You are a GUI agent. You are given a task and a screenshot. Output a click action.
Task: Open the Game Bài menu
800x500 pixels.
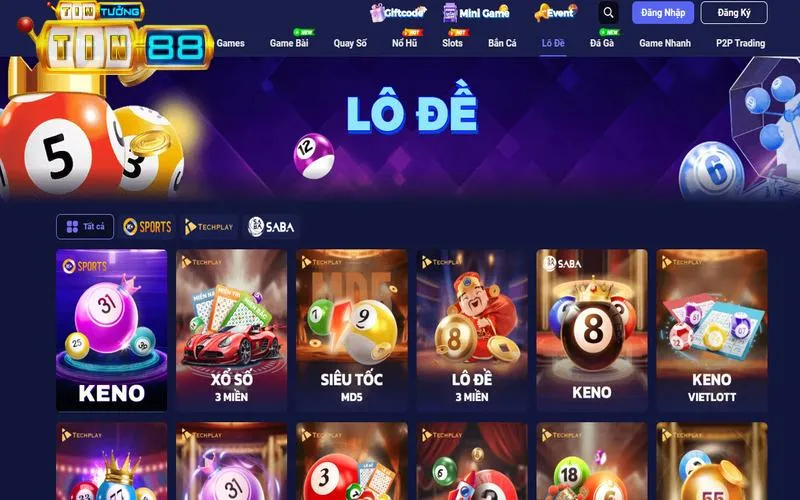coord(289,43)
